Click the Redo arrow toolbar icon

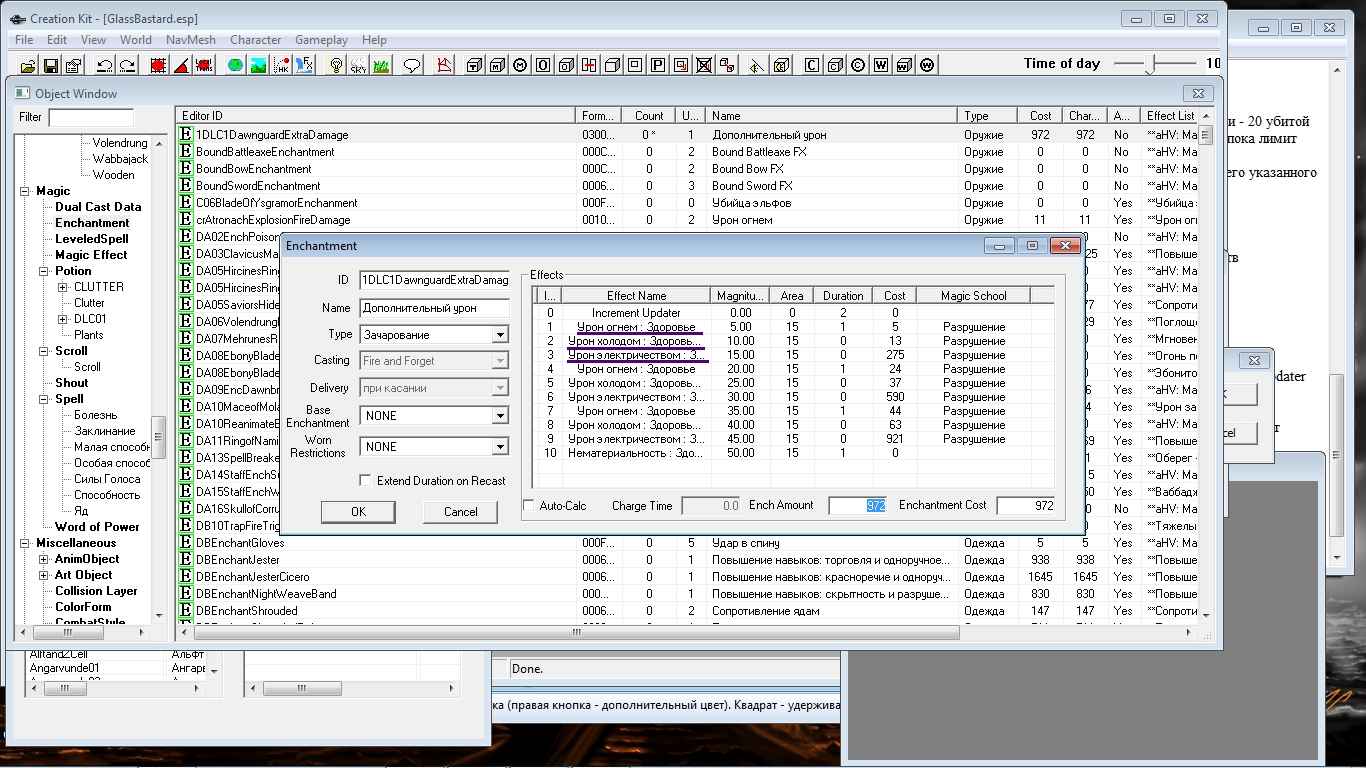(x=127, y=66)
